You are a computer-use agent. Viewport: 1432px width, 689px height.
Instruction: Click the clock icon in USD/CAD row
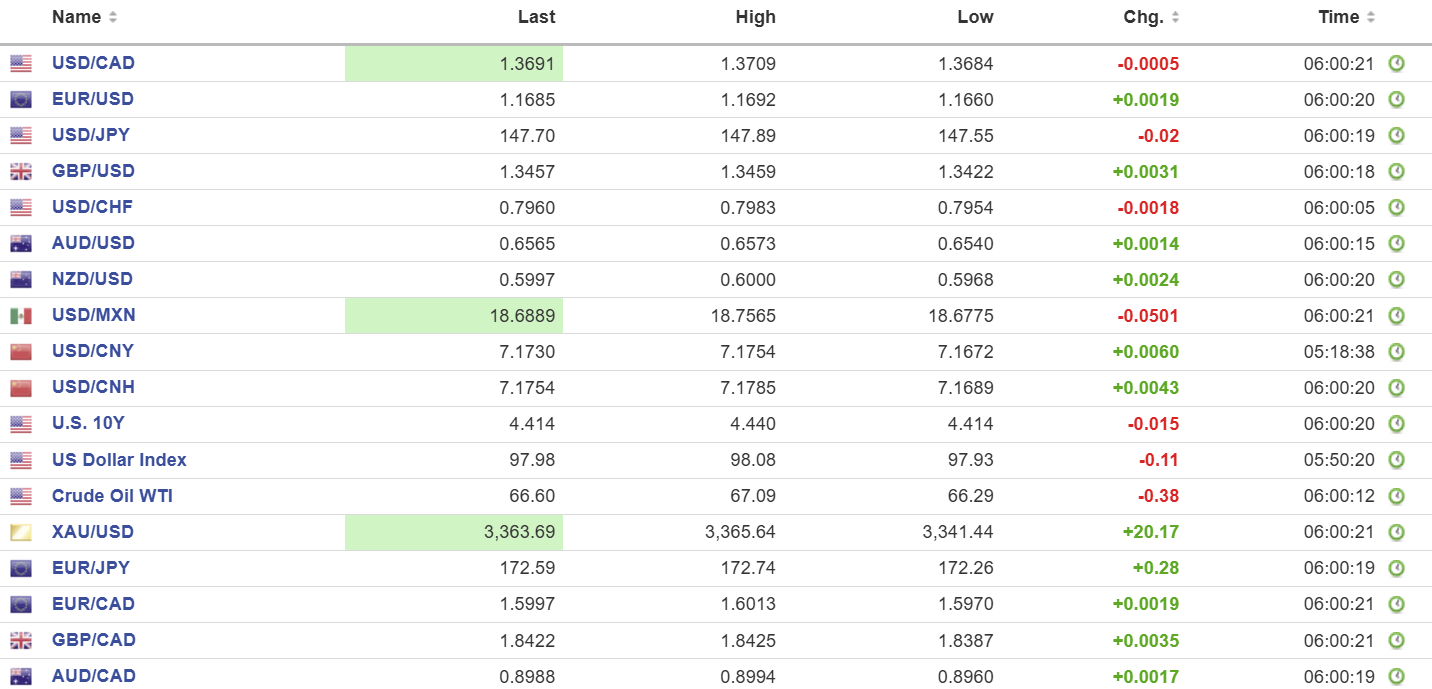pos(1396,63)
